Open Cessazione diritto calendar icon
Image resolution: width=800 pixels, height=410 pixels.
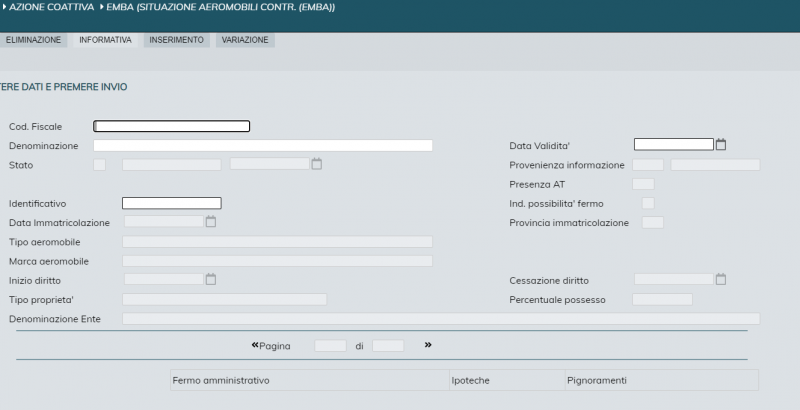[x=721, y=279]
